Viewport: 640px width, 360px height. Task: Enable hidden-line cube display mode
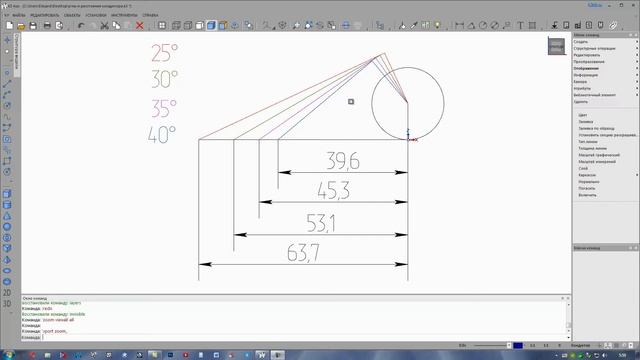tap(188, 26)
